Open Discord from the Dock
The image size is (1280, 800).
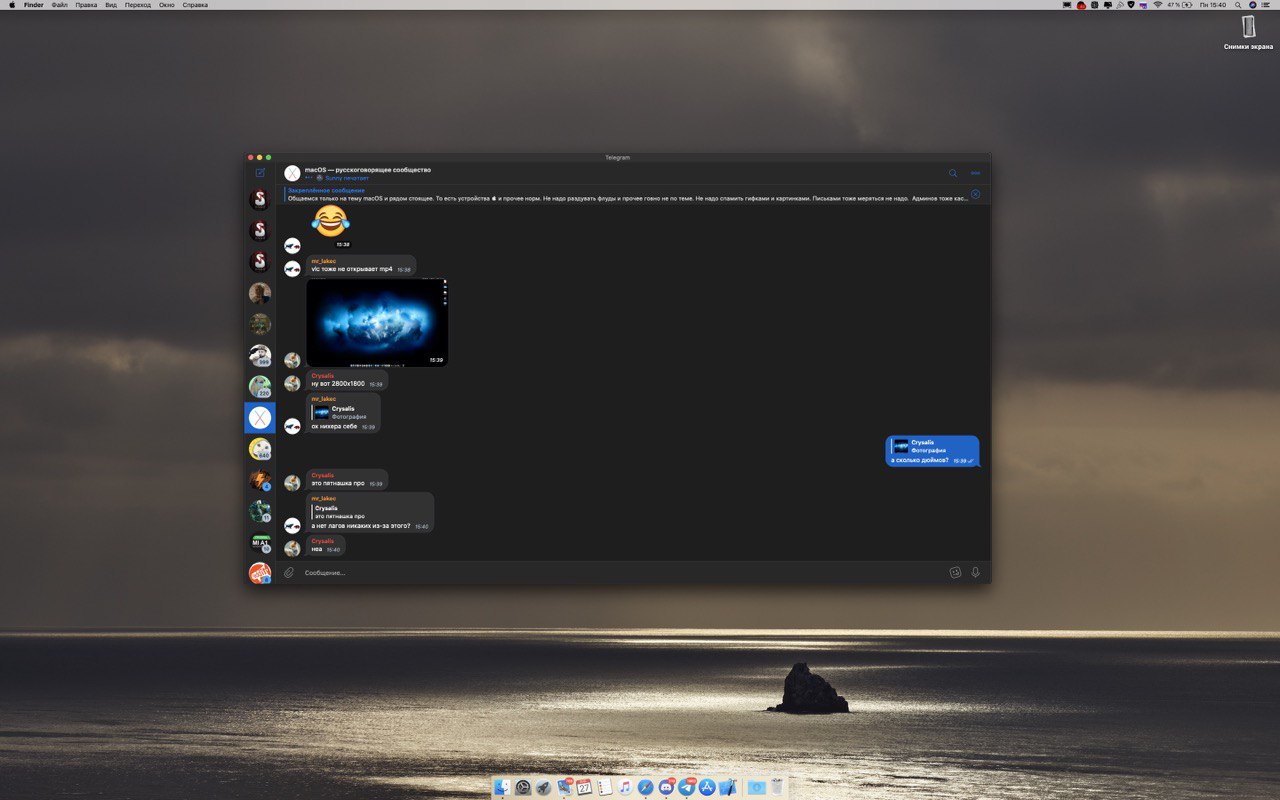tap(666, 788)
